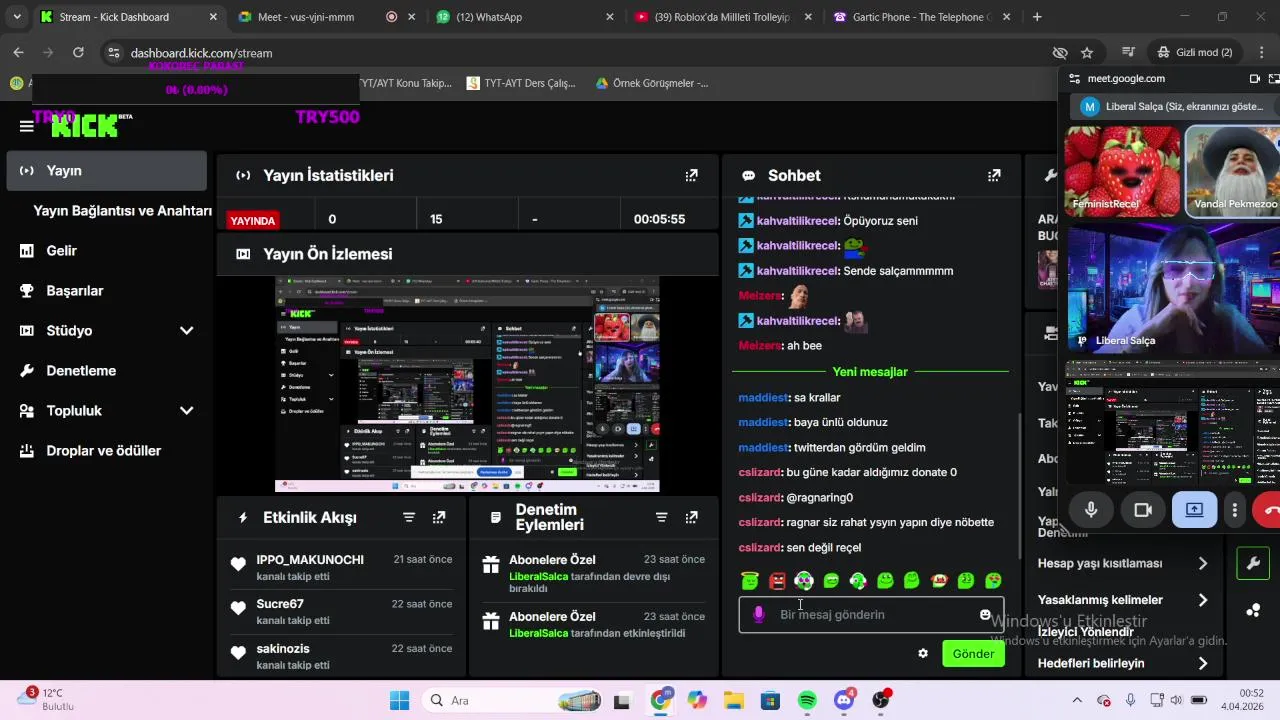Leave the call in Google Meet window
The width and height of the screenshot is (1280, 720).
1268,510
